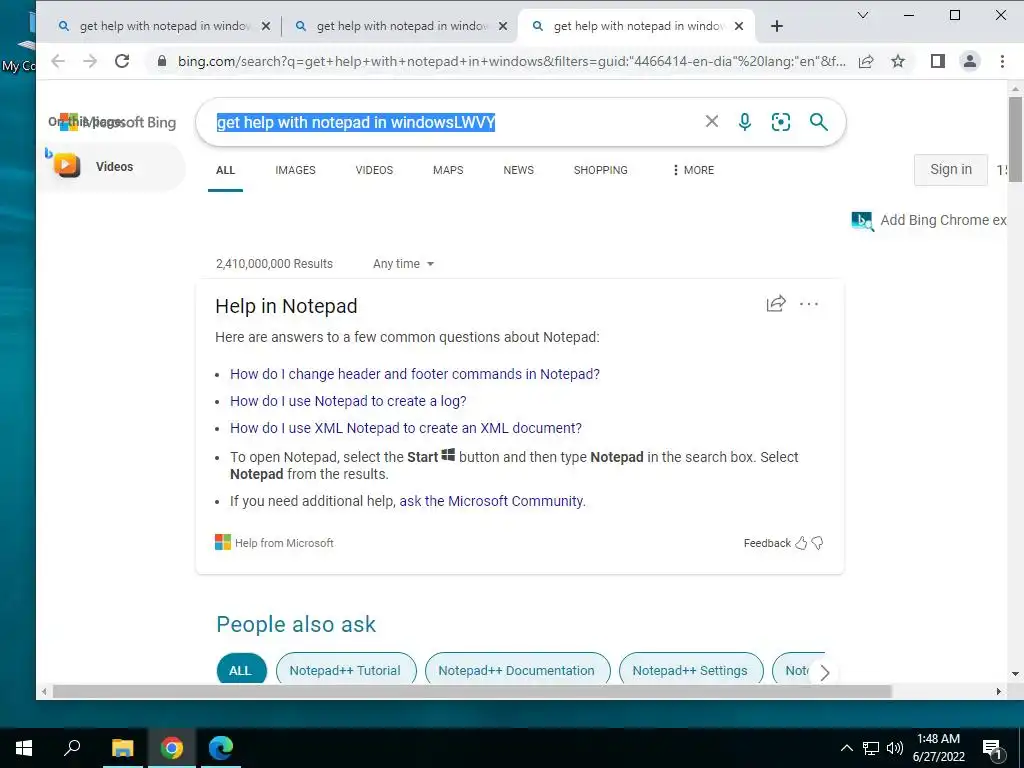Click the browser back arrow
Viewport: 1024px width, 768px height.
click(x=58, y=61)
